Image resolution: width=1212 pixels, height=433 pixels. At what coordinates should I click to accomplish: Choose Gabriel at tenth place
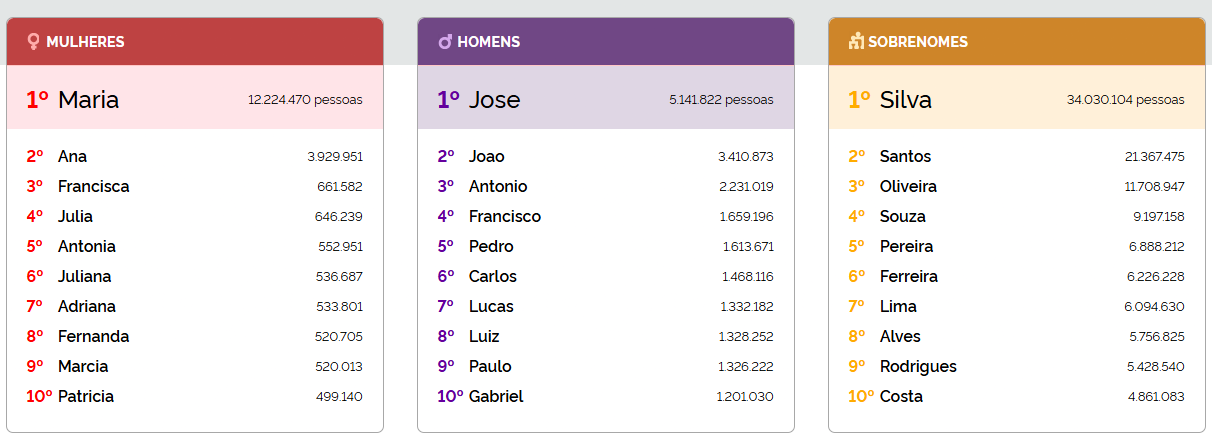(495, 397)
